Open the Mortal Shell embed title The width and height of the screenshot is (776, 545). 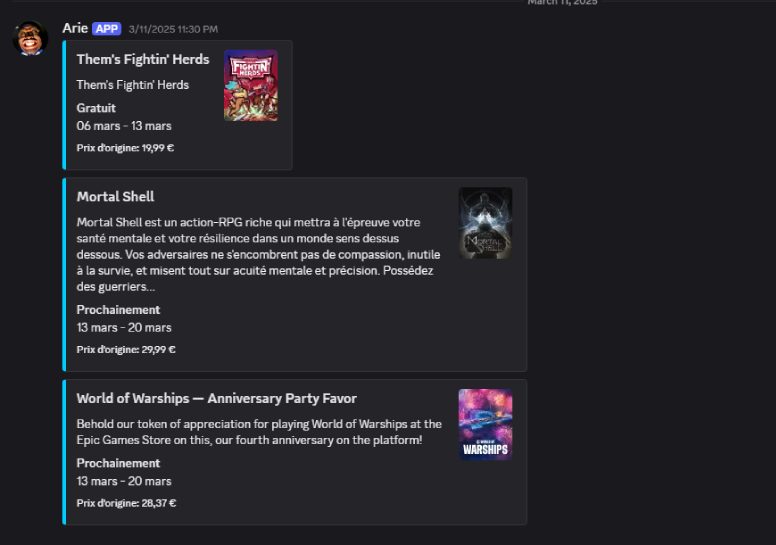pyautogui.click(x=115, y=196)
